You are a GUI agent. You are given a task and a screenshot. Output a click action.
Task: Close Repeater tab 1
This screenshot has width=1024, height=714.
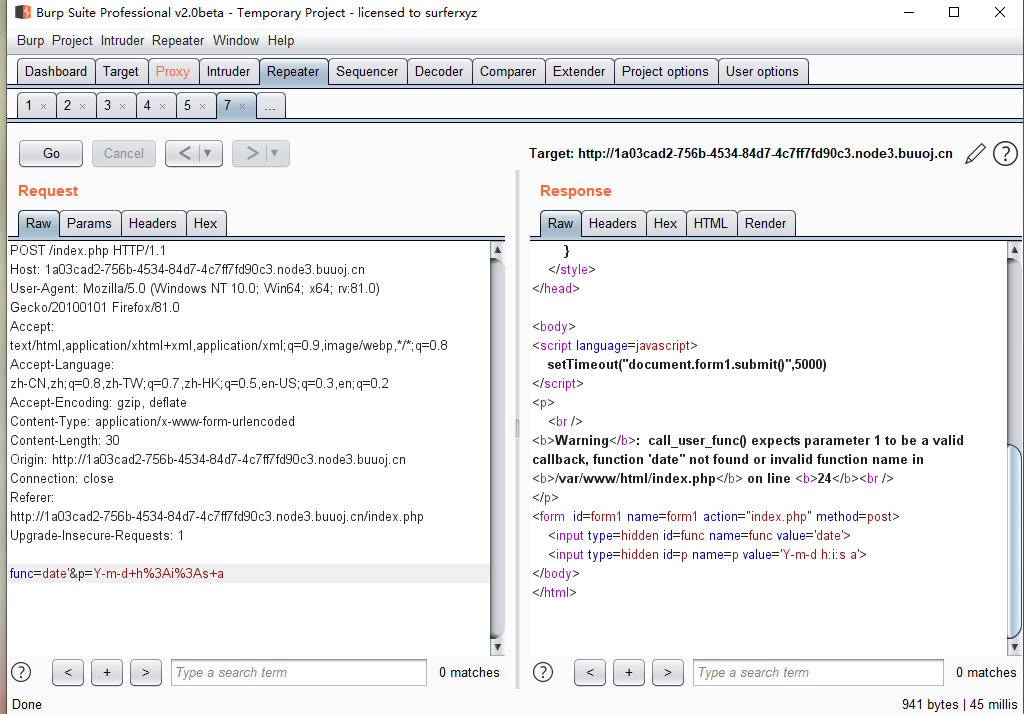pos(43,106)
